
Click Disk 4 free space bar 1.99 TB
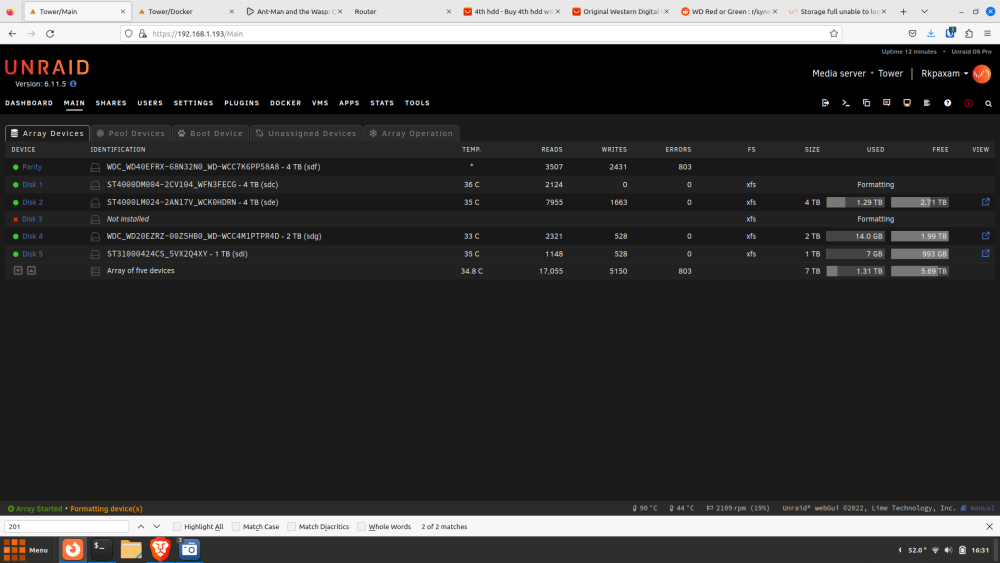[920, 236]
